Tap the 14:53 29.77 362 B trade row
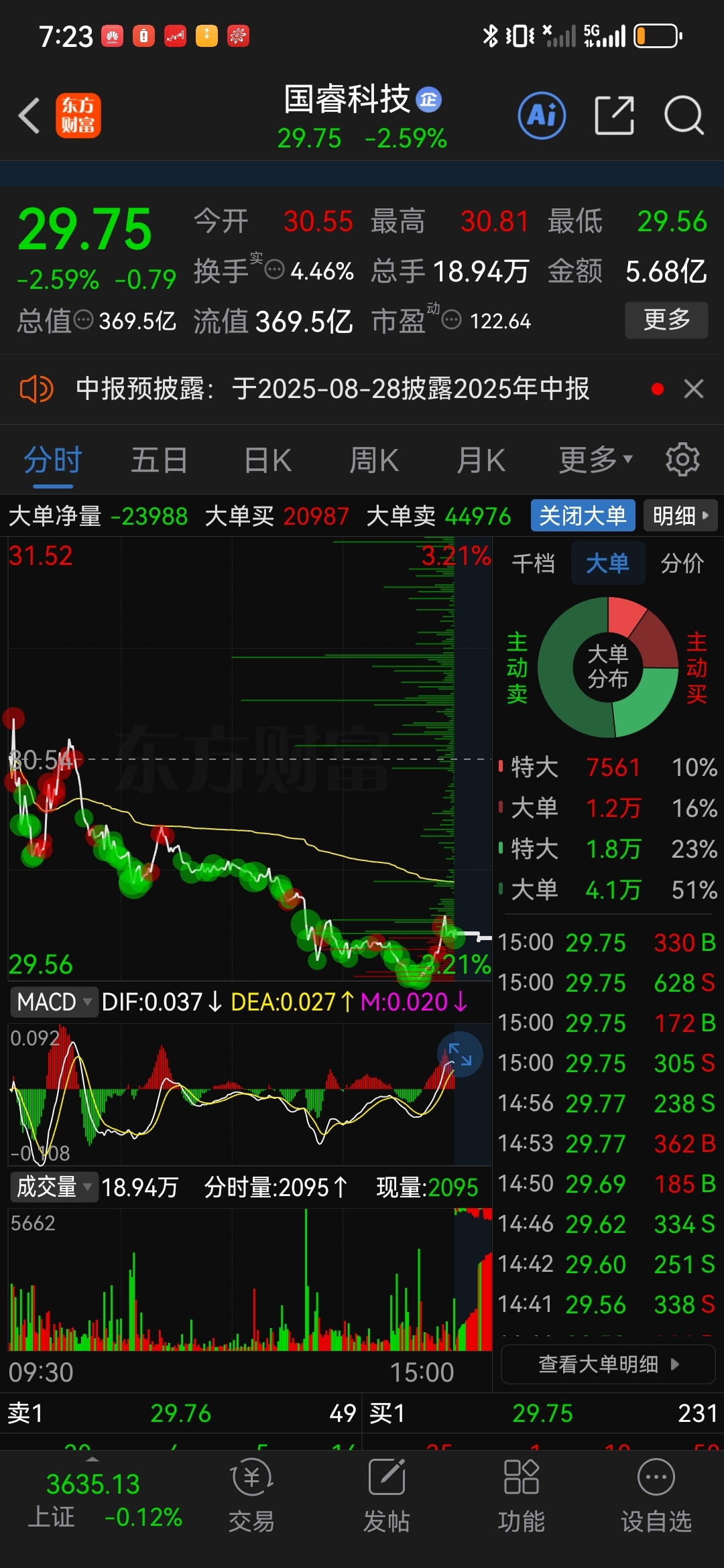724x1568 pixels. pyautogui.click(x=607, y=1143)
